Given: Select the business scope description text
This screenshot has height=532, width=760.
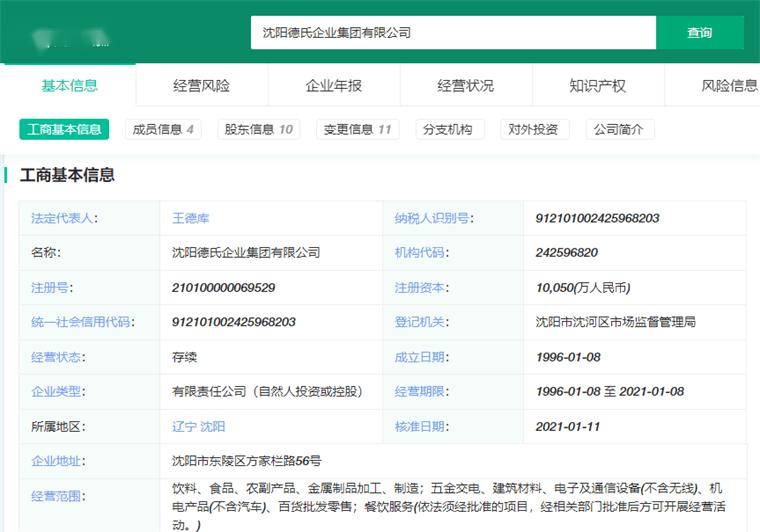Looking at the screenshot, I should tap(449, 506).
